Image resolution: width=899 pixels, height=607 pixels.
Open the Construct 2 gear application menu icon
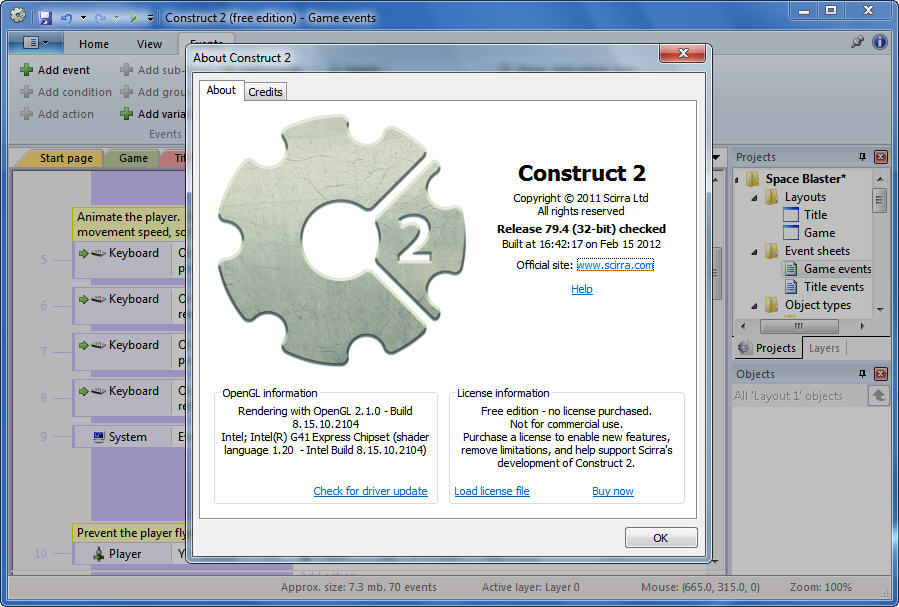tap(18, 15)
